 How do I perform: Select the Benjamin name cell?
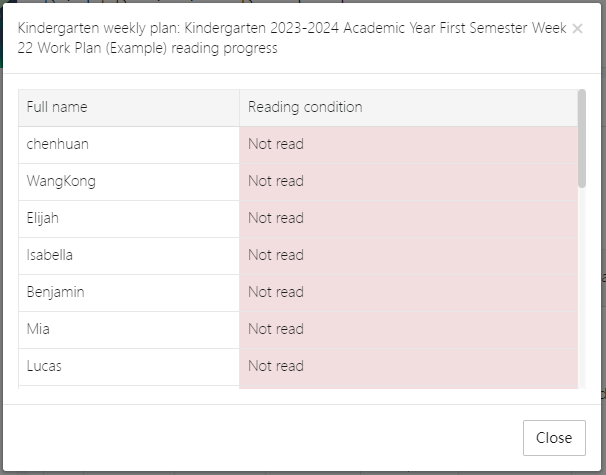click(x=129, y=292)
